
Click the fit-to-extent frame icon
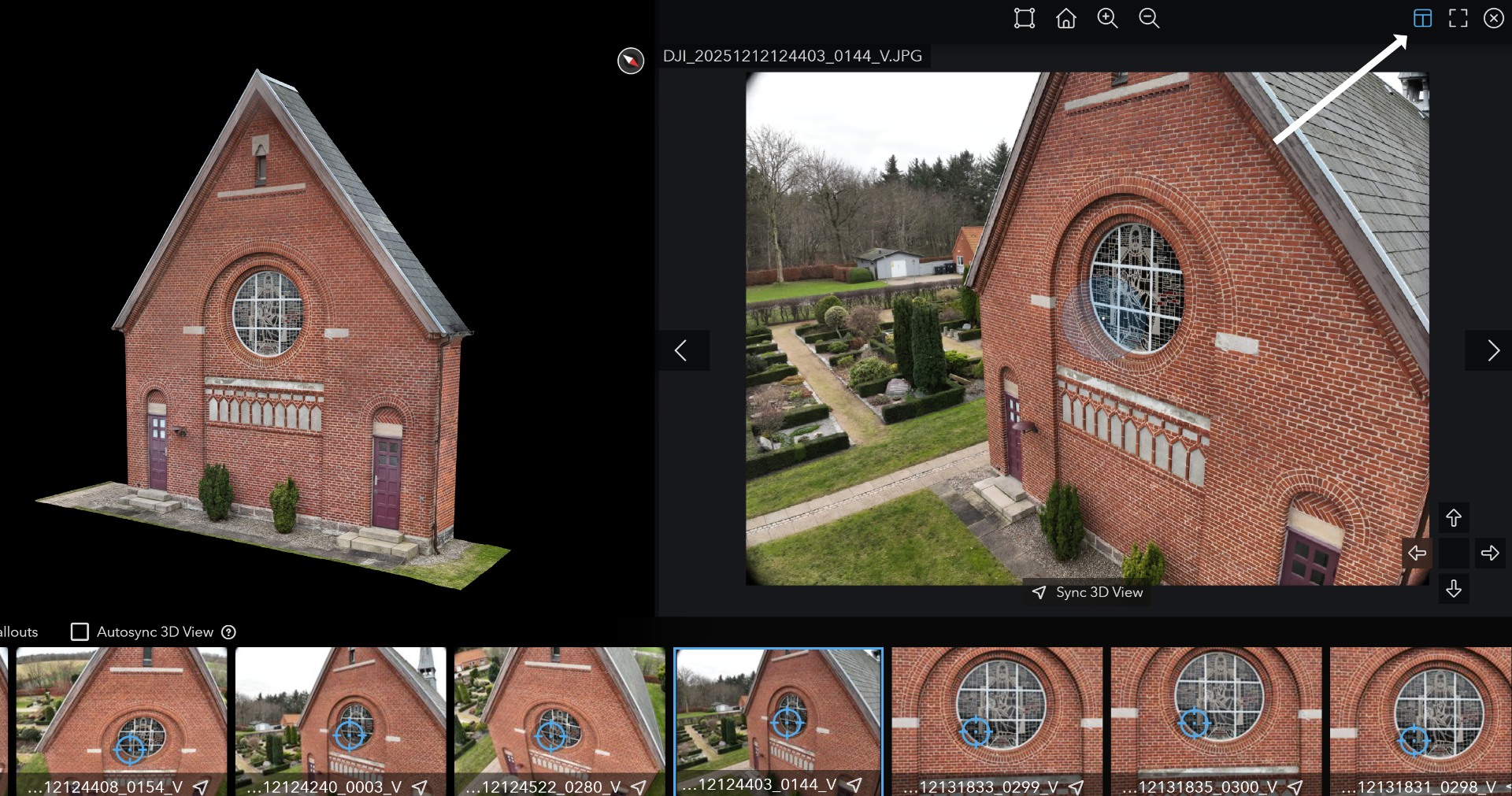(1024, 18)
